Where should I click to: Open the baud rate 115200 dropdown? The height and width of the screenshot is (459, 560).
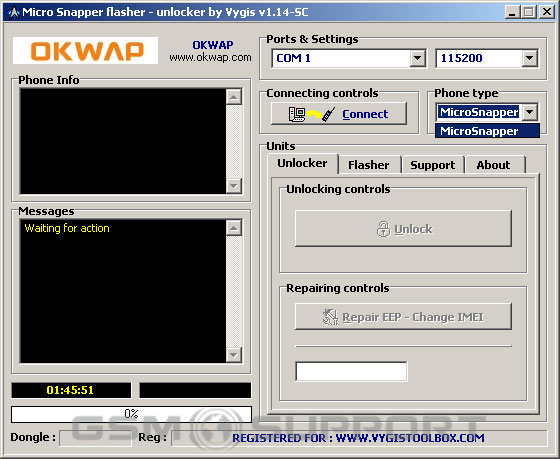tap(530, 58)
